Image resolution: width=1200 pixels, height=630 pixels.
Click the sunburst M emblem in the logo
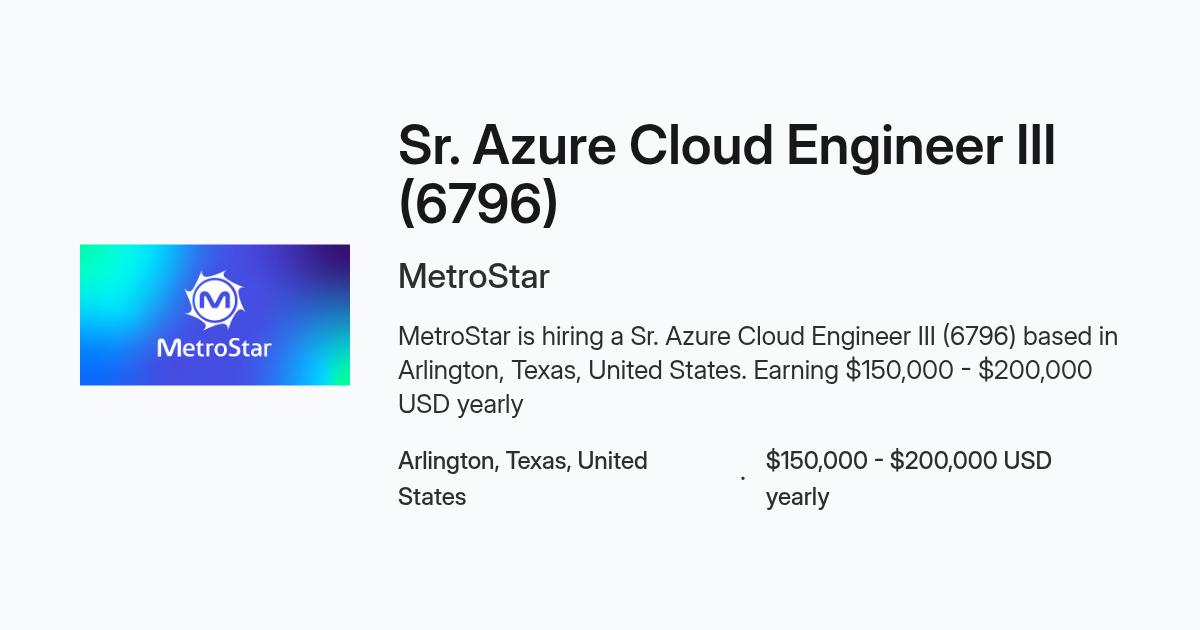pos(214,299)
